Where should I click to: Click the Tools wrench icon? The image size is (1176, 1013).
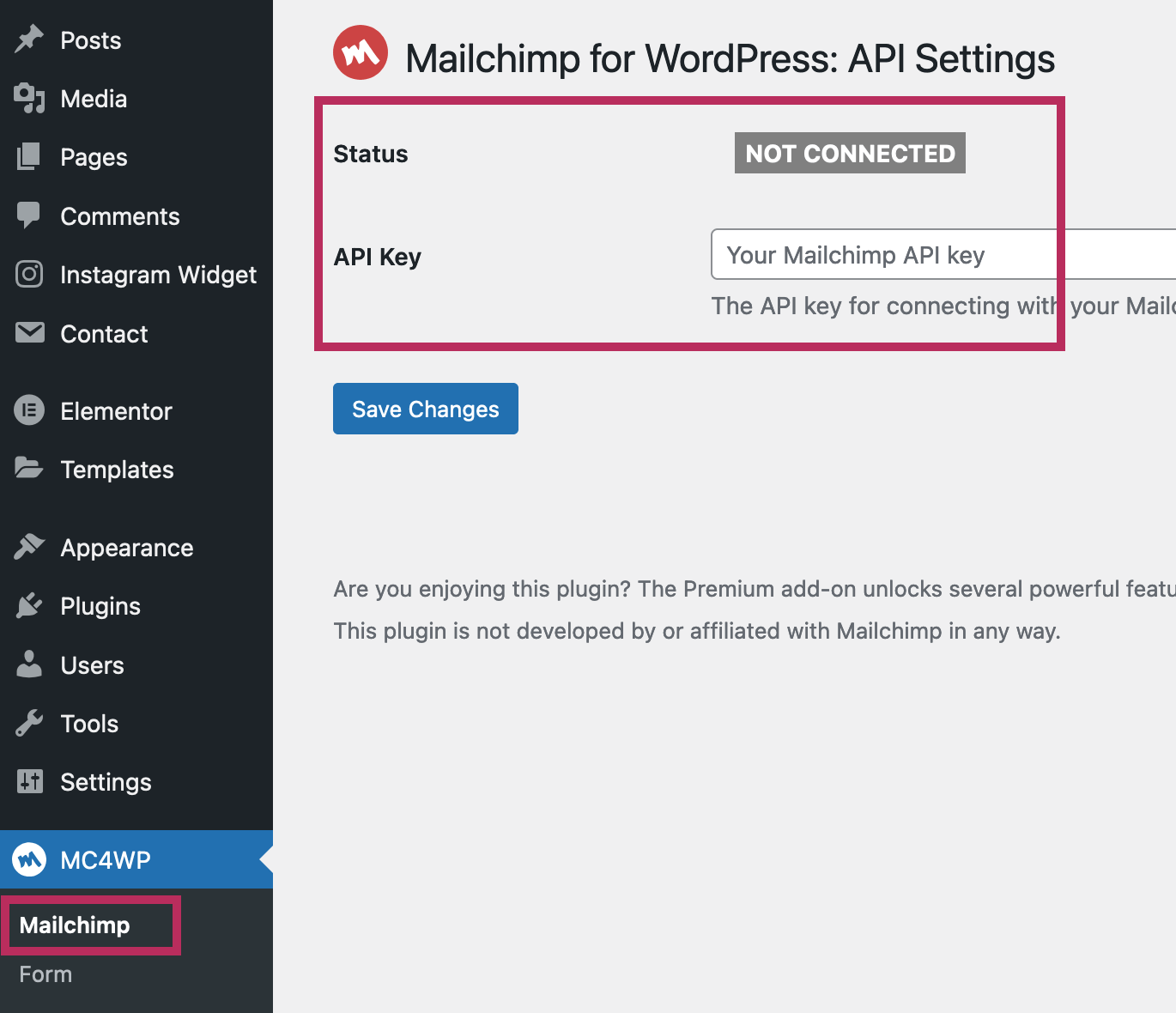coord(29,724)
